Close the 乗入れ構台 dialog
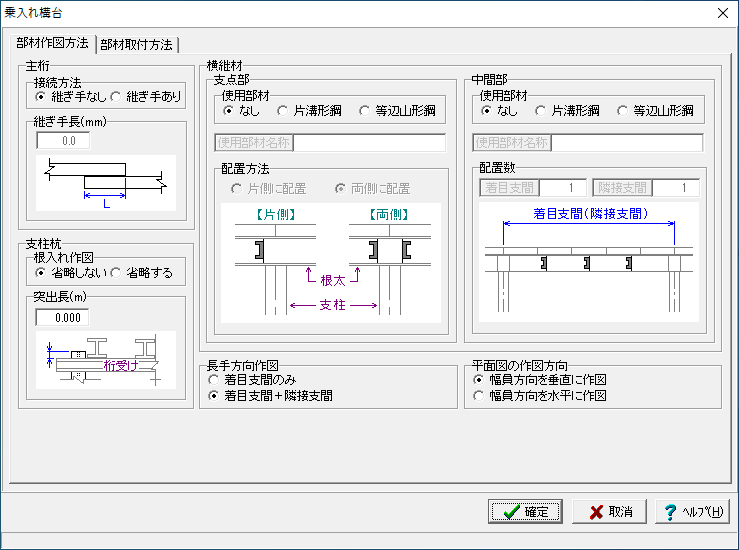This screenshot has height=550, width=739. pyautogui.click(x=723, y=13)
